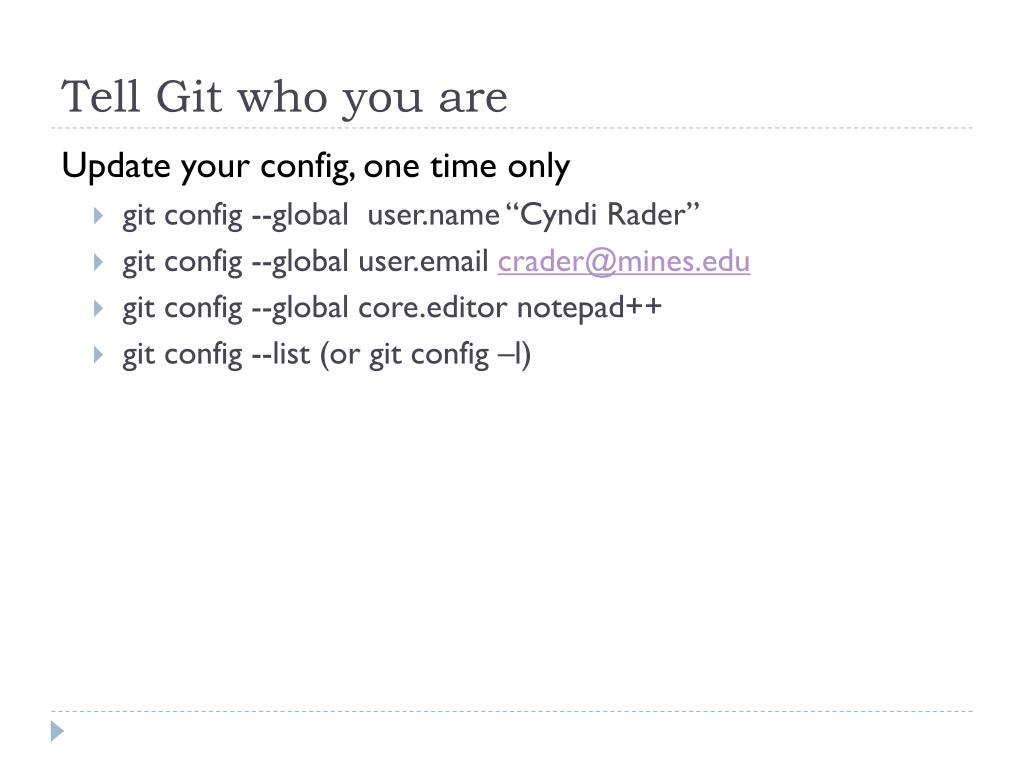Click the blue footer triangle at slide bottom
This screenshot has height=768, width=1024.
click(57, 731)
